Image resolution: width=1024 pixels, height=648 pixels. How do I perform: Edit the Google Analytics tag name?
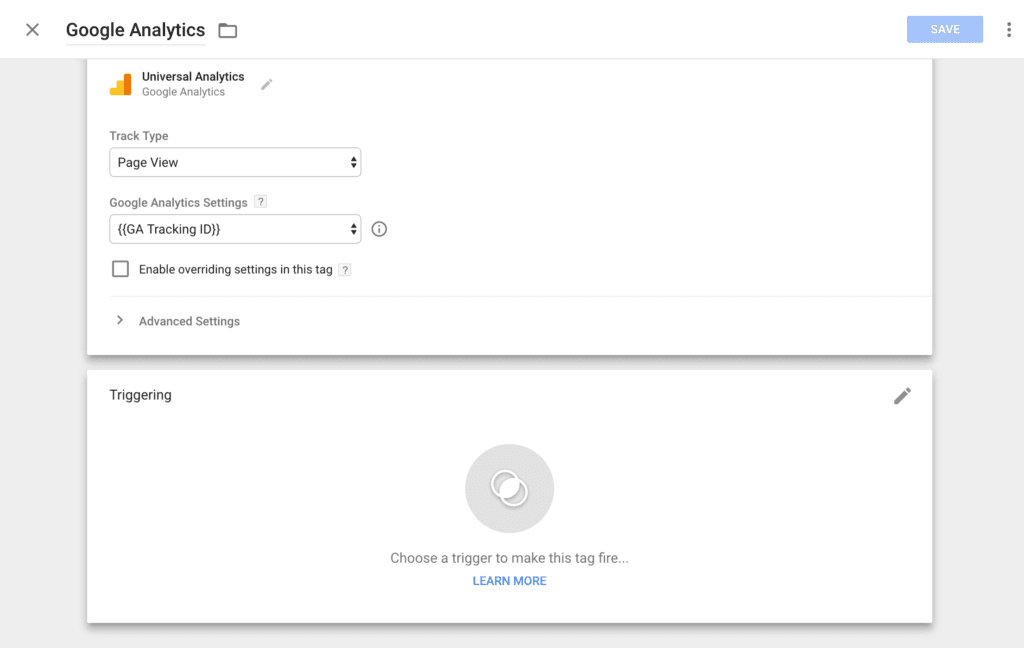tap(135, 30)
